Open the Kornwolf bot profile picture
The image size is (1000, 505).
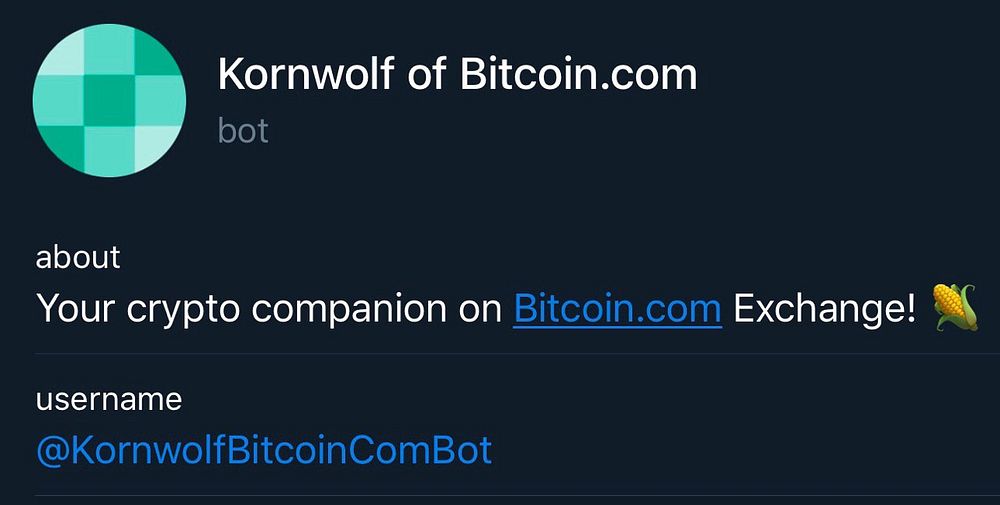tap(109, 100)
